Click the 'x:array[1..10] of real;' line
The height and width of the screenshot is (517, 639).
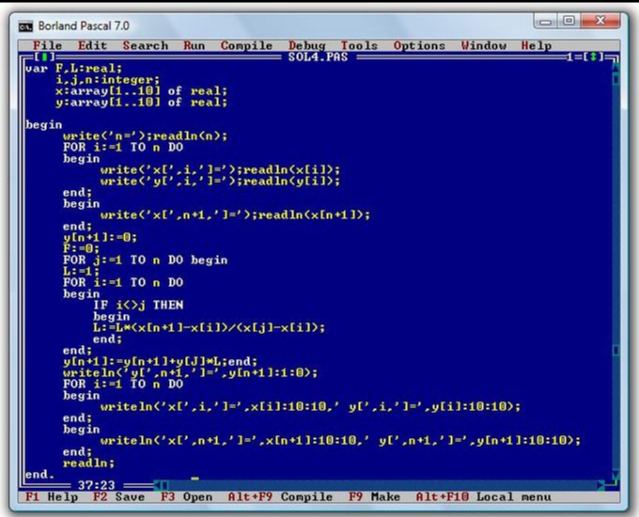(x=141, y=91)
